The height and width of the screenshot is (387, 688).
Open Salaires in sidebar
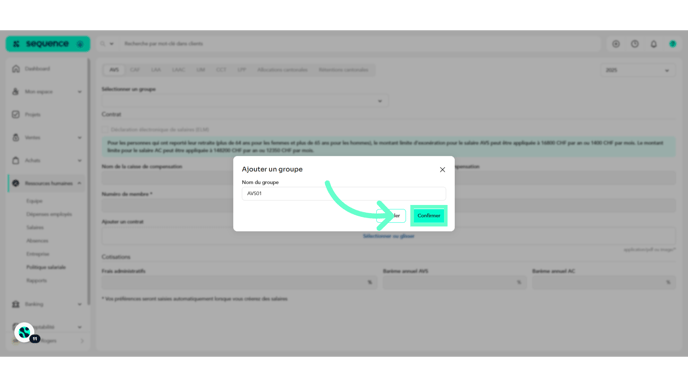coord(35,227)
